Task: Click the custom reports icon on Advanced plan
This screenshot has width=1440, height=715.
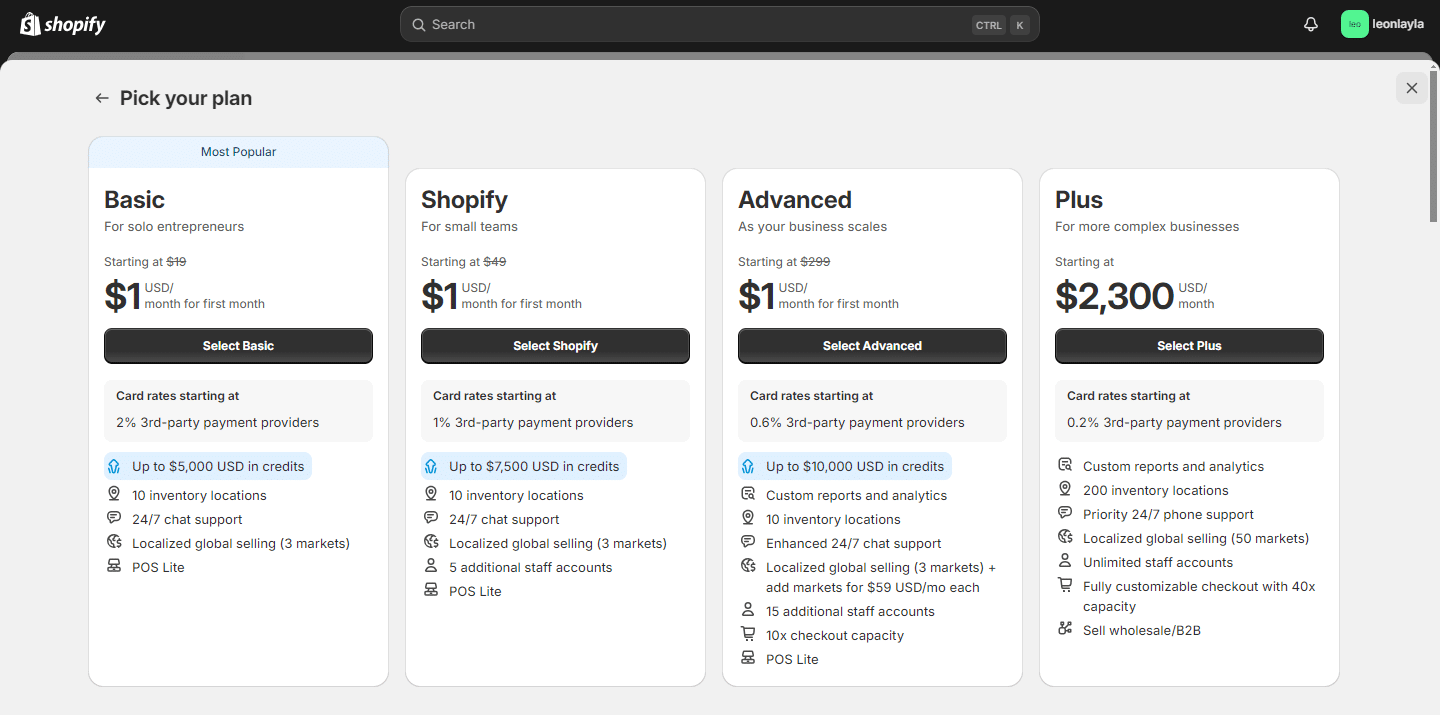Action: (747, 495)
